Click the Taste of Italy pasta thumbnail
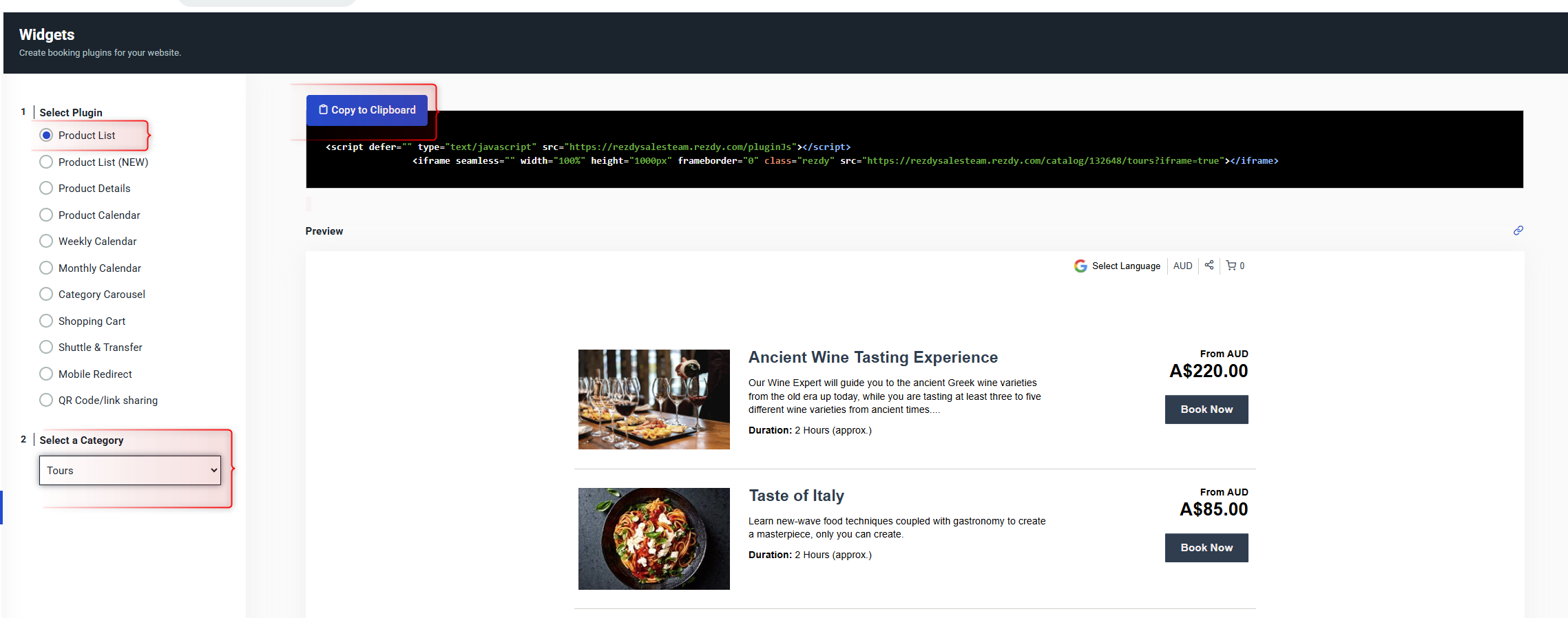This screenshot has height=618, width=1568. [x=654, y=539]
